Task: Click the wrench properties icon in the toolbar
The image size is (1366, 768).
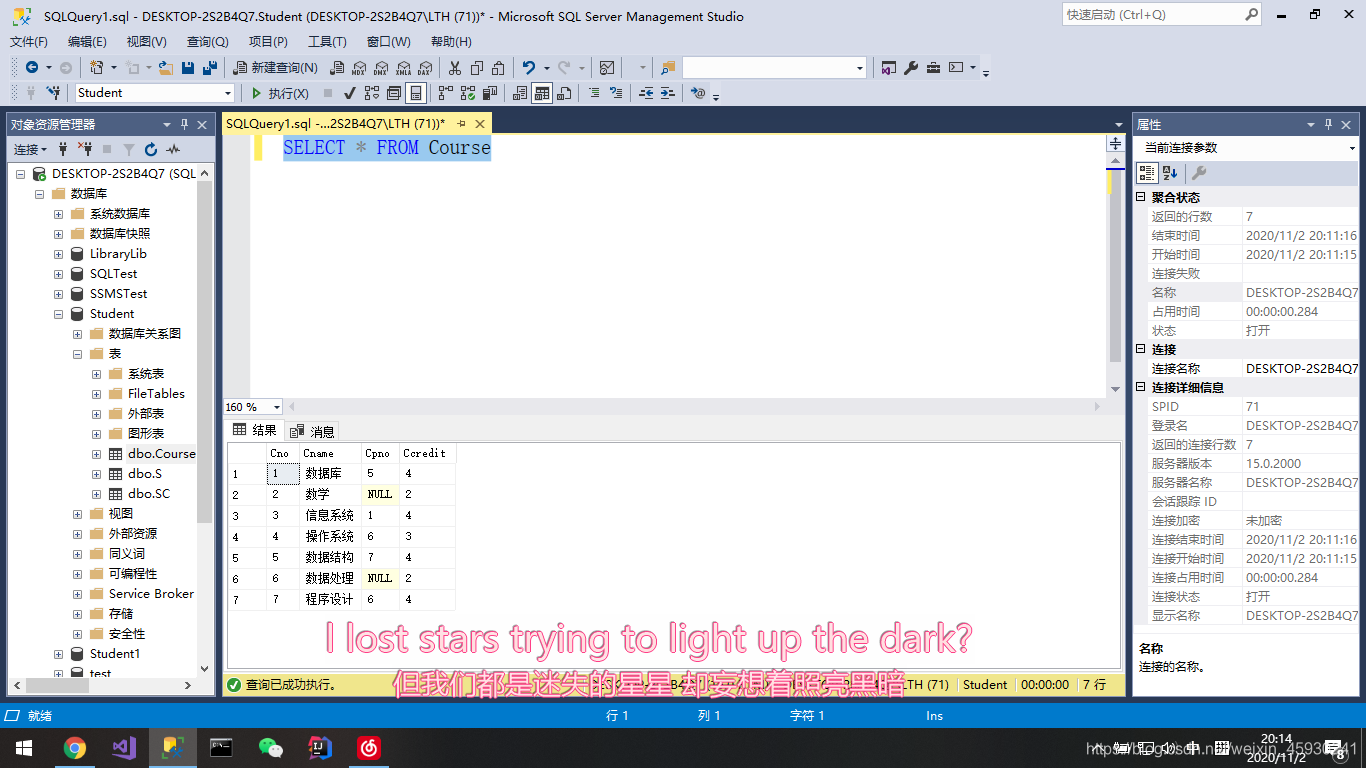Action: 911,68
